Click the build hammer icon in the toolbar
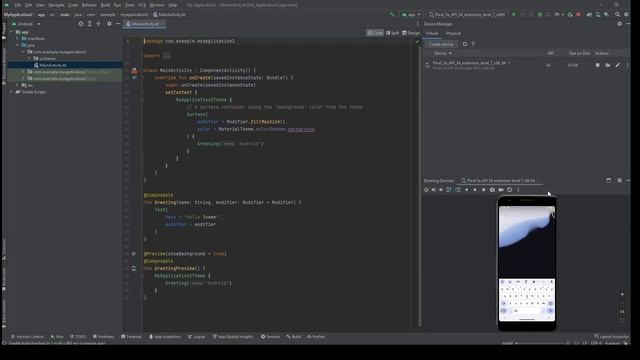Screen dimensions: 640x360 [x=392, y=14]
